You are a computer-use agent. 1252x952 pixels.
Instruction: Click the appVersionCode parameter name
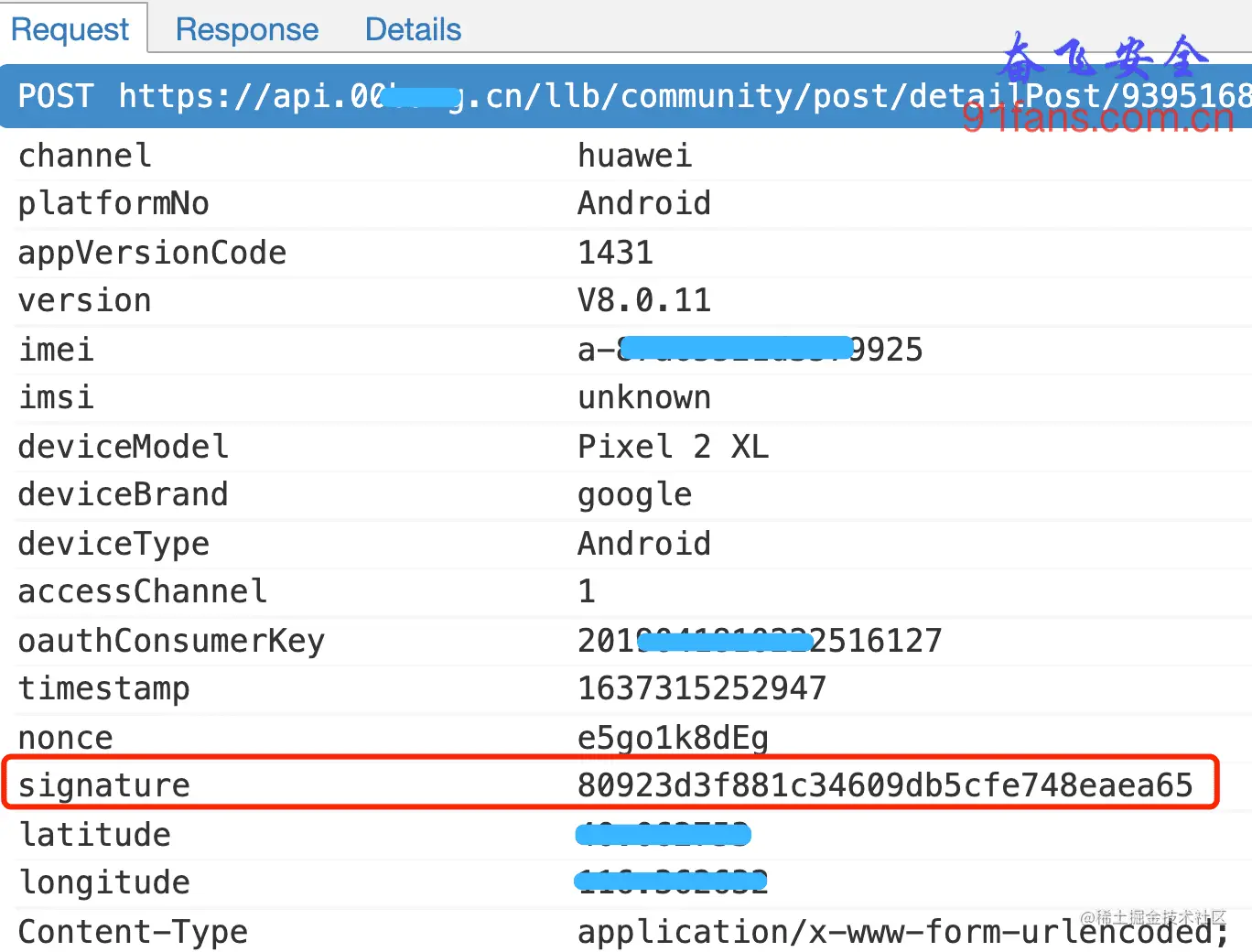(x=152, y=253)
